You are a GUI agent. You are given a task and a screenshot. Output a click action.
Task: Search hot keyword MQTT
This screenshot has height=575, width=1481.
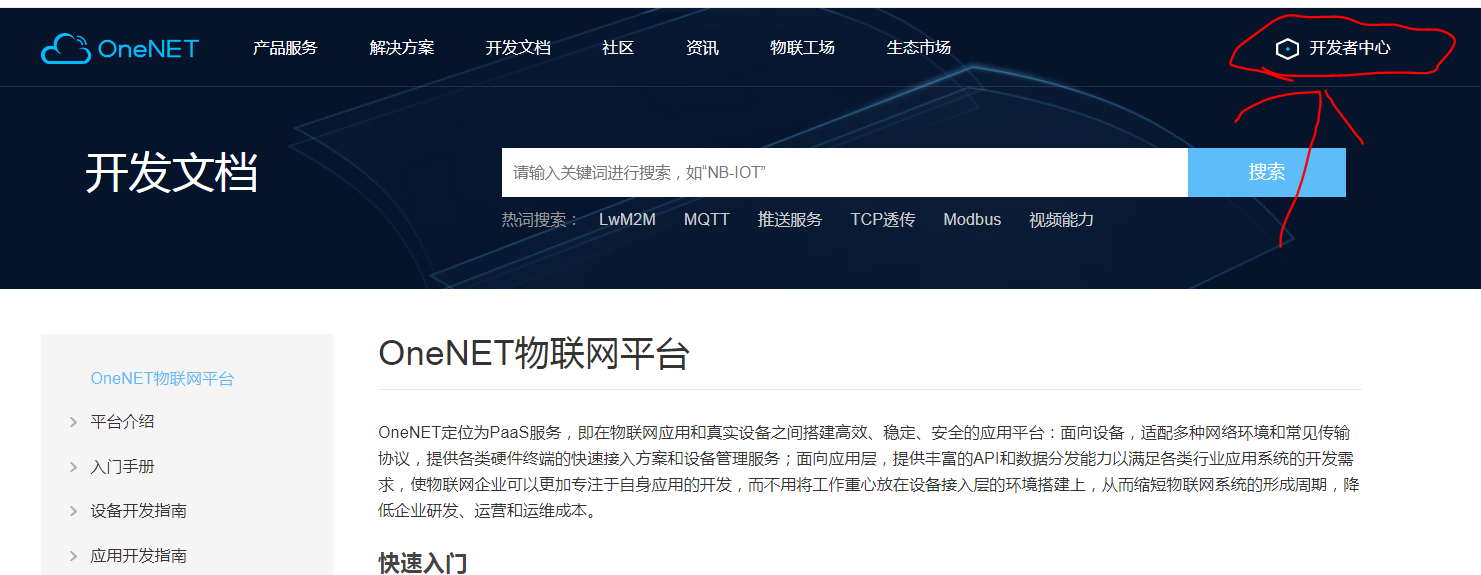tap(707, 219)
